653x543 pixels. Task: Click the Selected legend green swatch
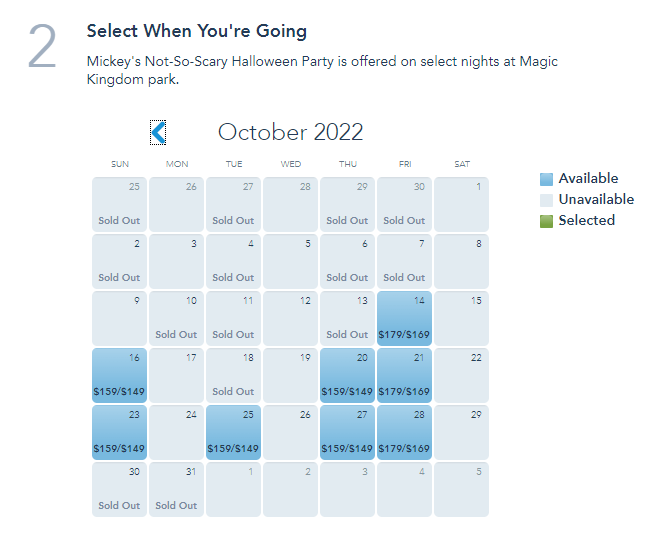[546, 221]
